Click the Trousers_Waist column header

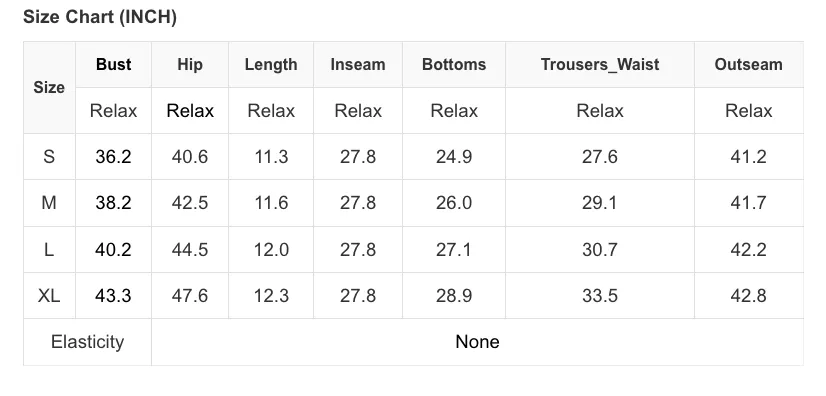599,65
